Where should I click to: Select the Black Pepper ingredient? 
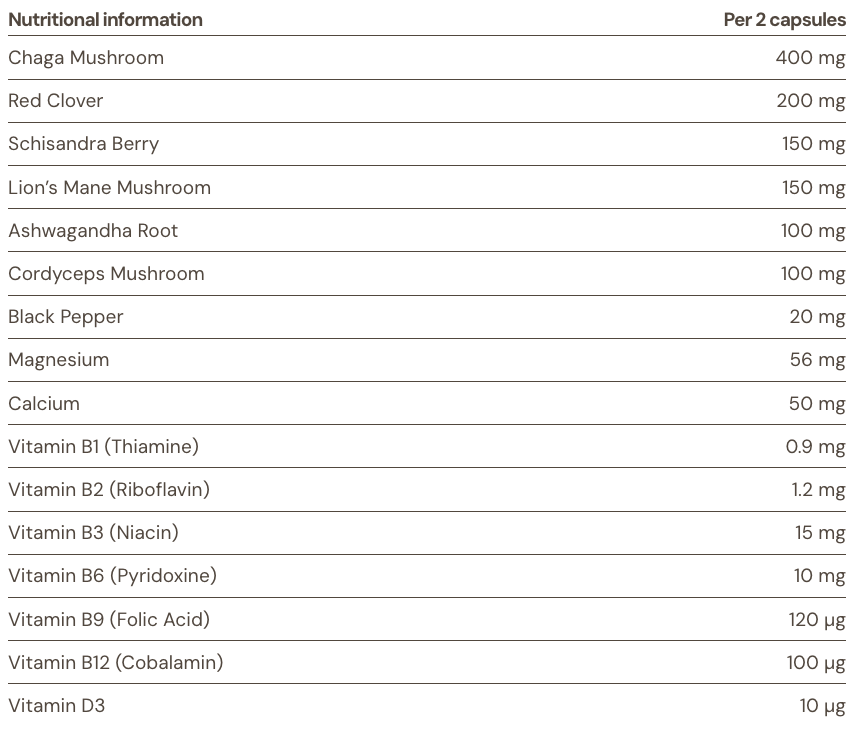(66, 317)
